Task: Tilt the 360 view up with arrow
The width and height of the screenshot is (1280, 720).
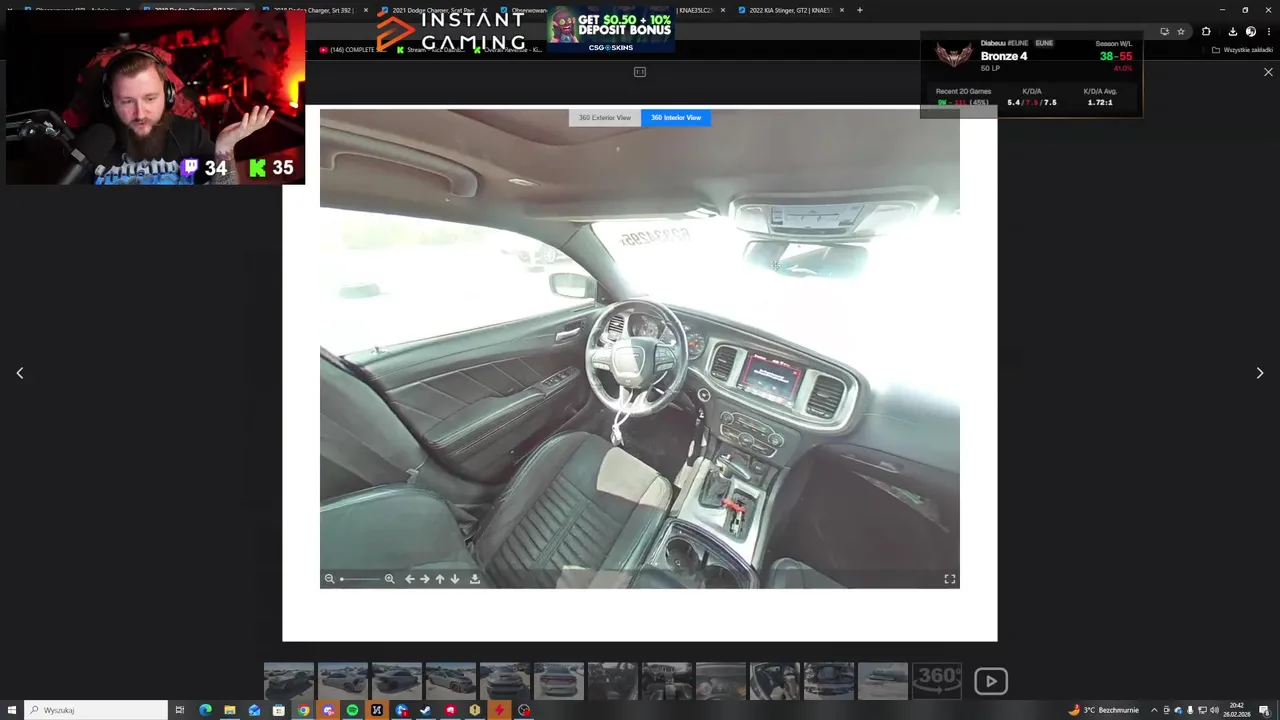Action: coord(439,579)
